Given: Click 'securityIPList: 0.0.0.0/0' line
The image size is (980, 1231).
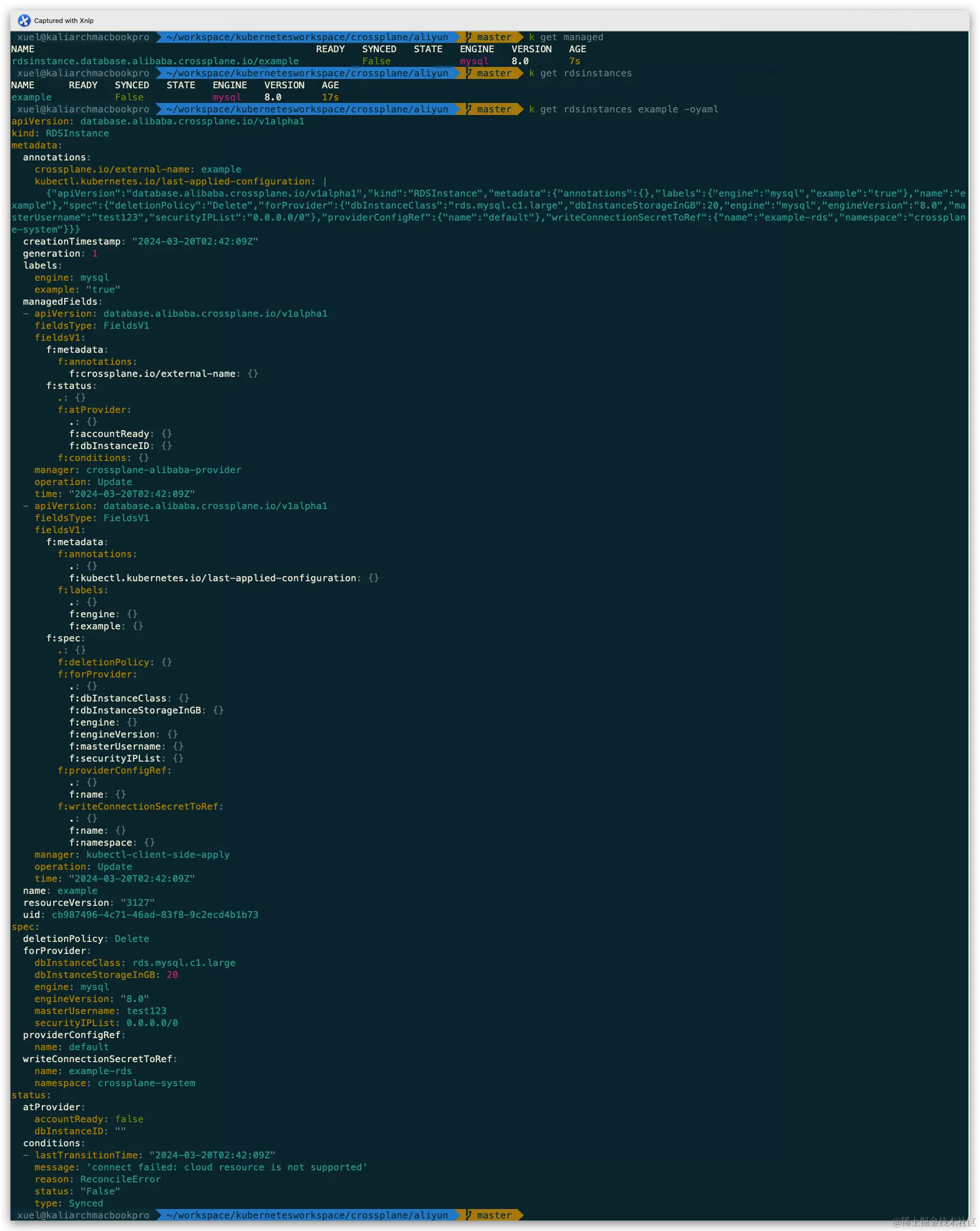Looking at the screenshot, I should [x=106, y=1022].
